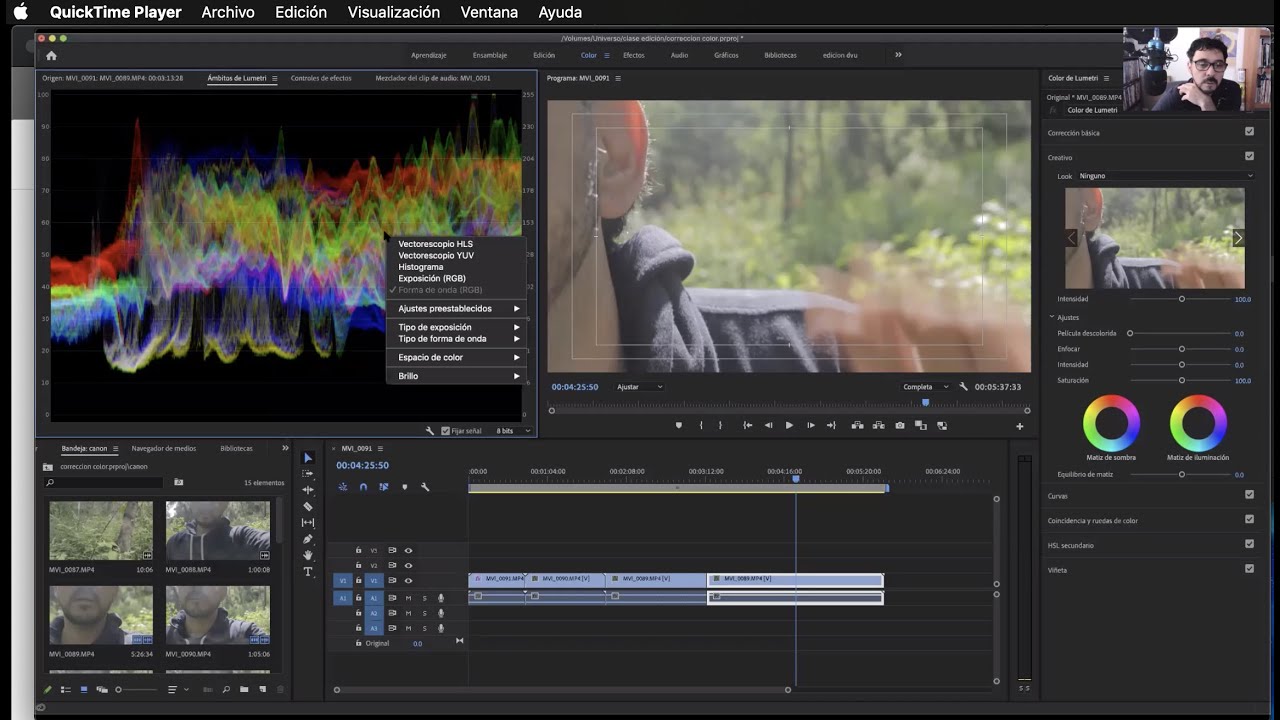
Task: Select the Type tool
Action: point(308,571)
